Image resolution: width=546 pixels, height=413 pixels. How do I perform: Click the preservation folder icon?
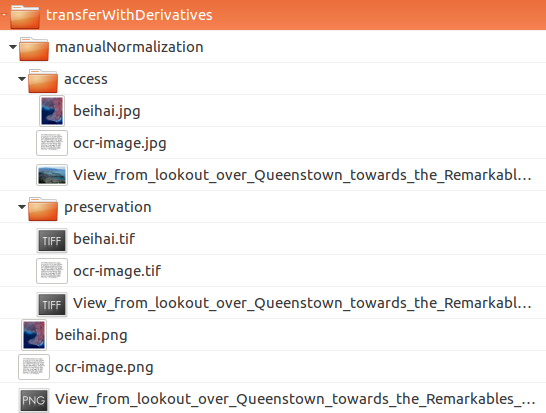(x=43, y=209)
